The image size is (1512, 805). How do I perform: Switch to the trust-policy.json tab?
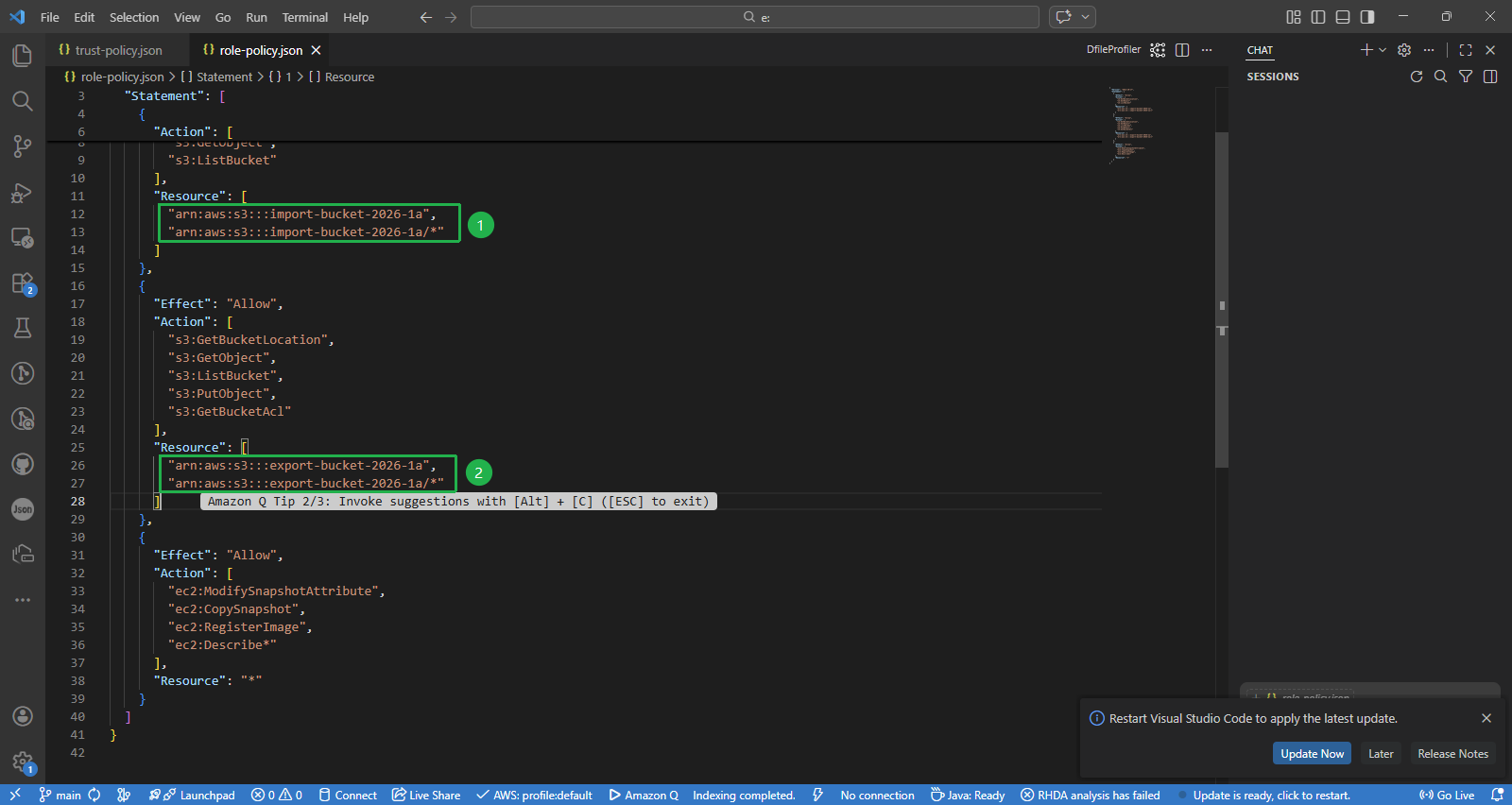pos(118,50)
